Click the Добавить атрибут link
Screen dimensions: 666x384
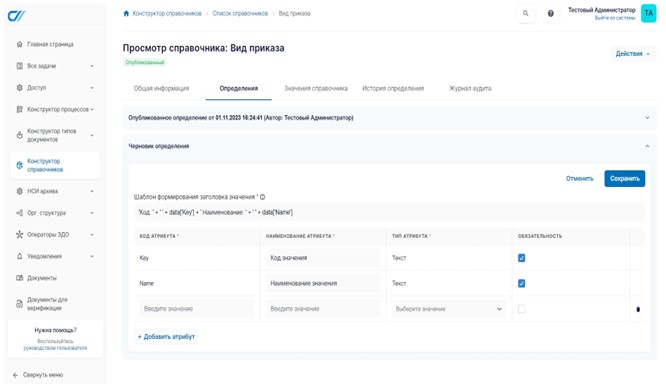tap(166, 336)
